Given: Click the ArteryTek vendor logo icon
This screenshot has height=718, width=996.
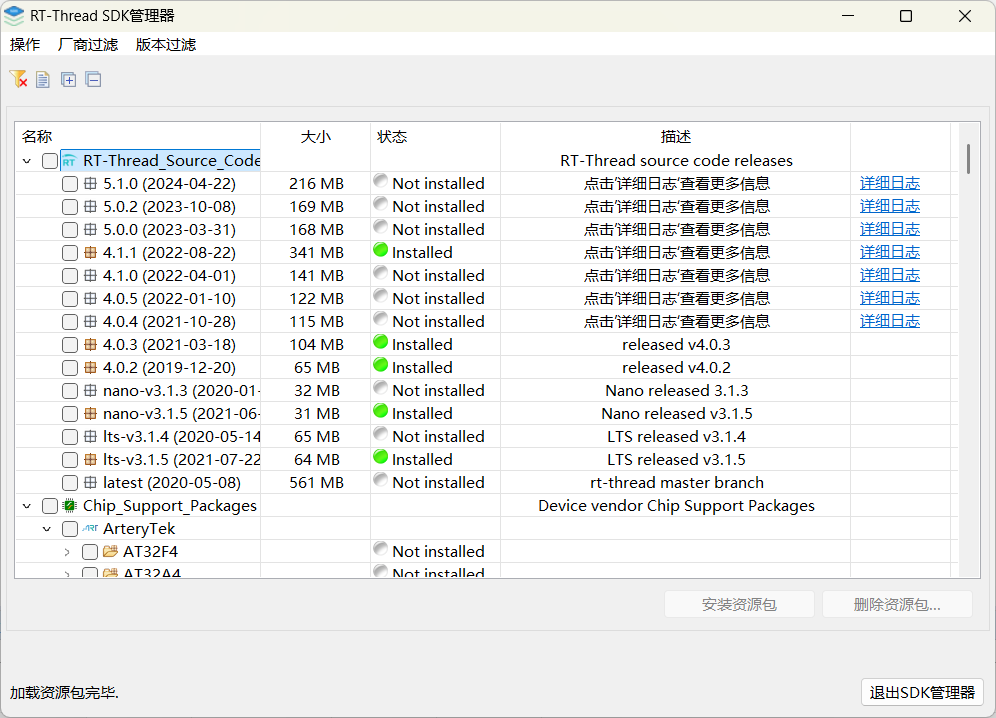Looking at the screenshot, I should 90,529.
